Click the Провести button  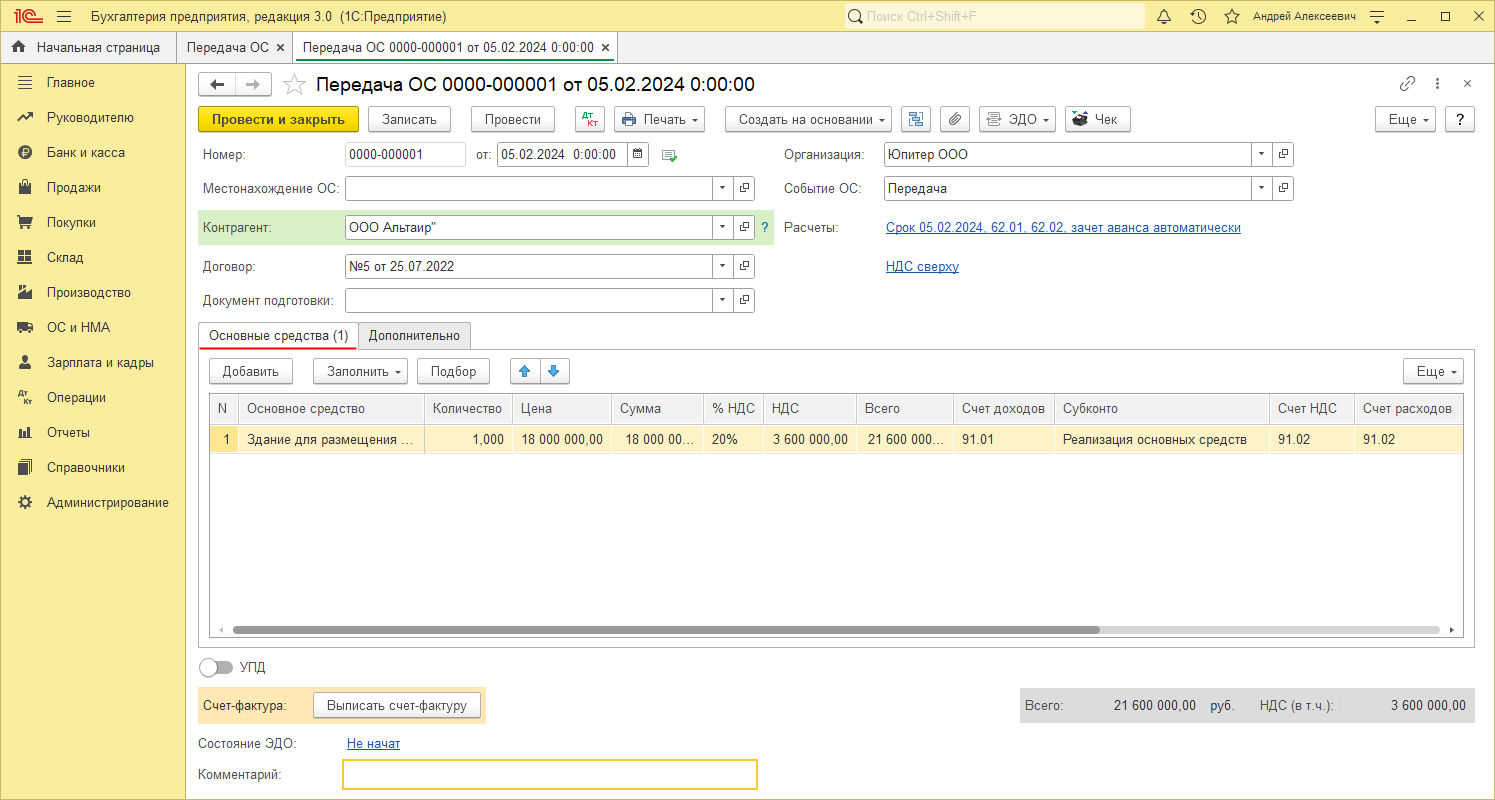tap(513, 119)
